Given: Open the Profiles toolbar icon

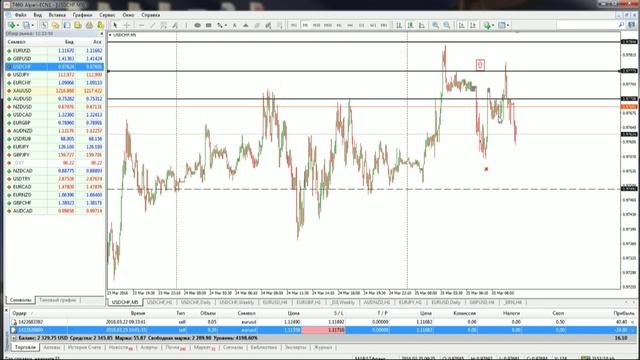Looking at the screenshot, I should [27, 25].
